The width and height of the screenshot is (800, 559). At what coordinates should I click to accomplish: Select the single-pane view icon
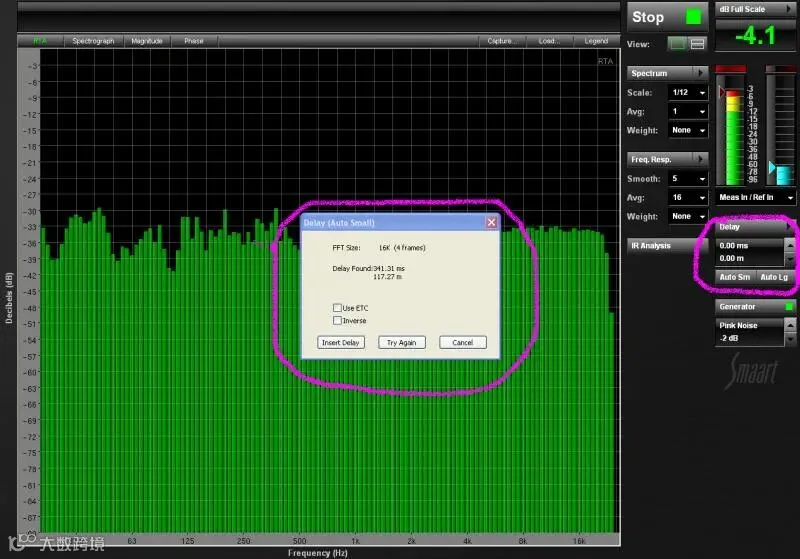coord(678,44)
